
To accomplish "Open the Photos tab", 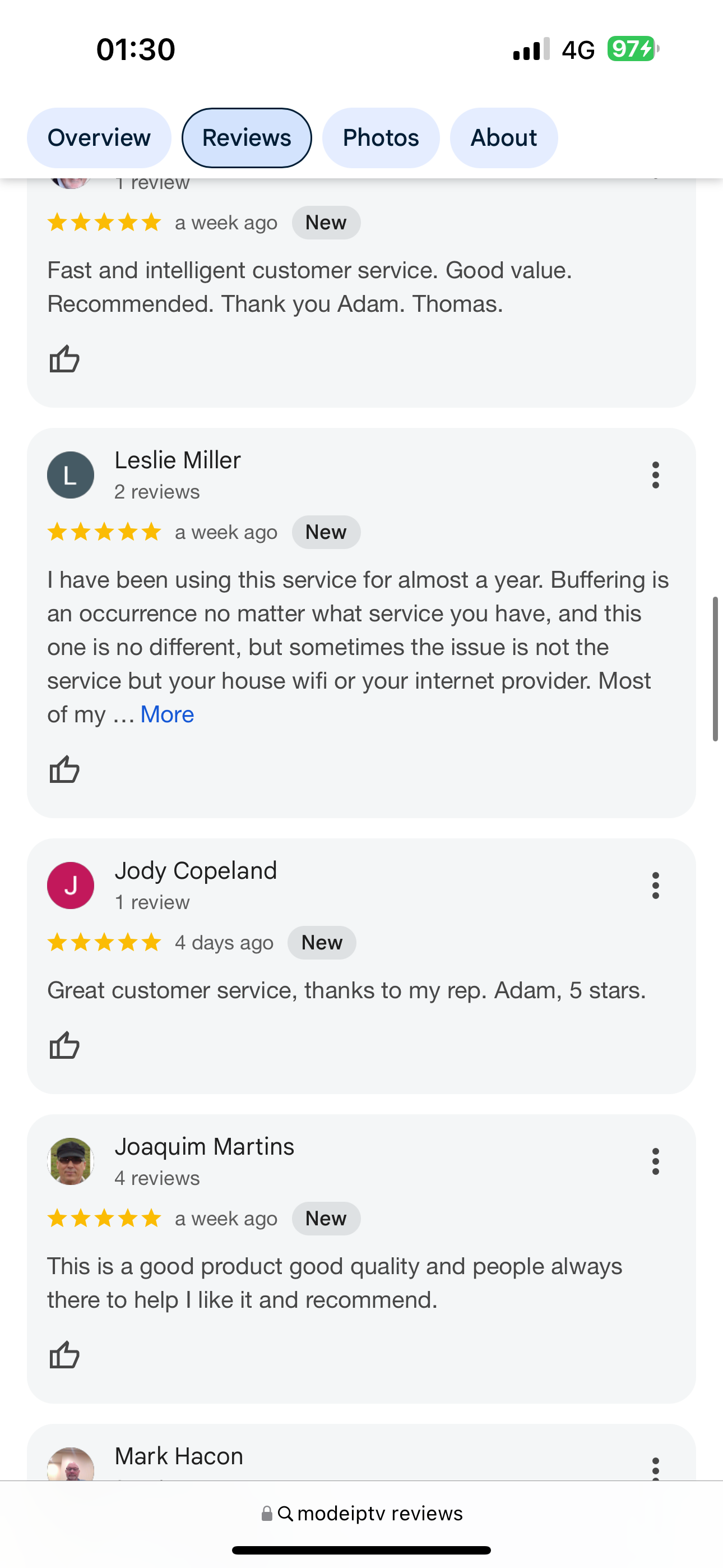I will point(381,137).
